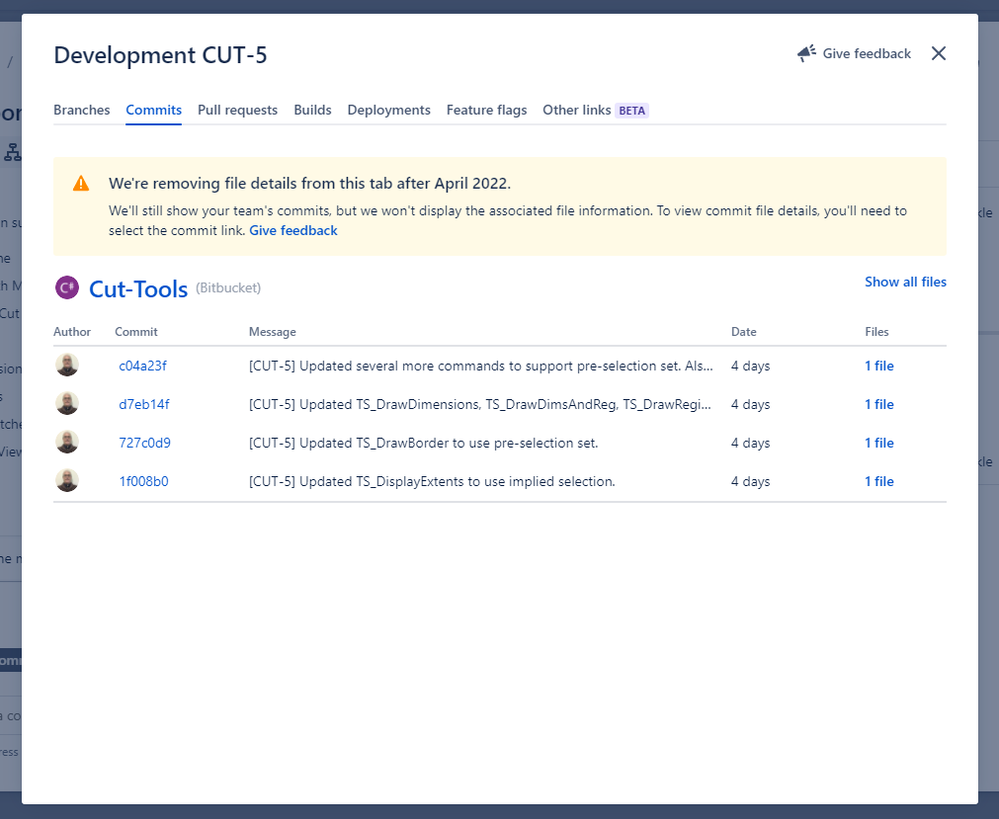Click the Give feedback button in header
This screenshot has width=999, height=819.
[x=854, y=54]
